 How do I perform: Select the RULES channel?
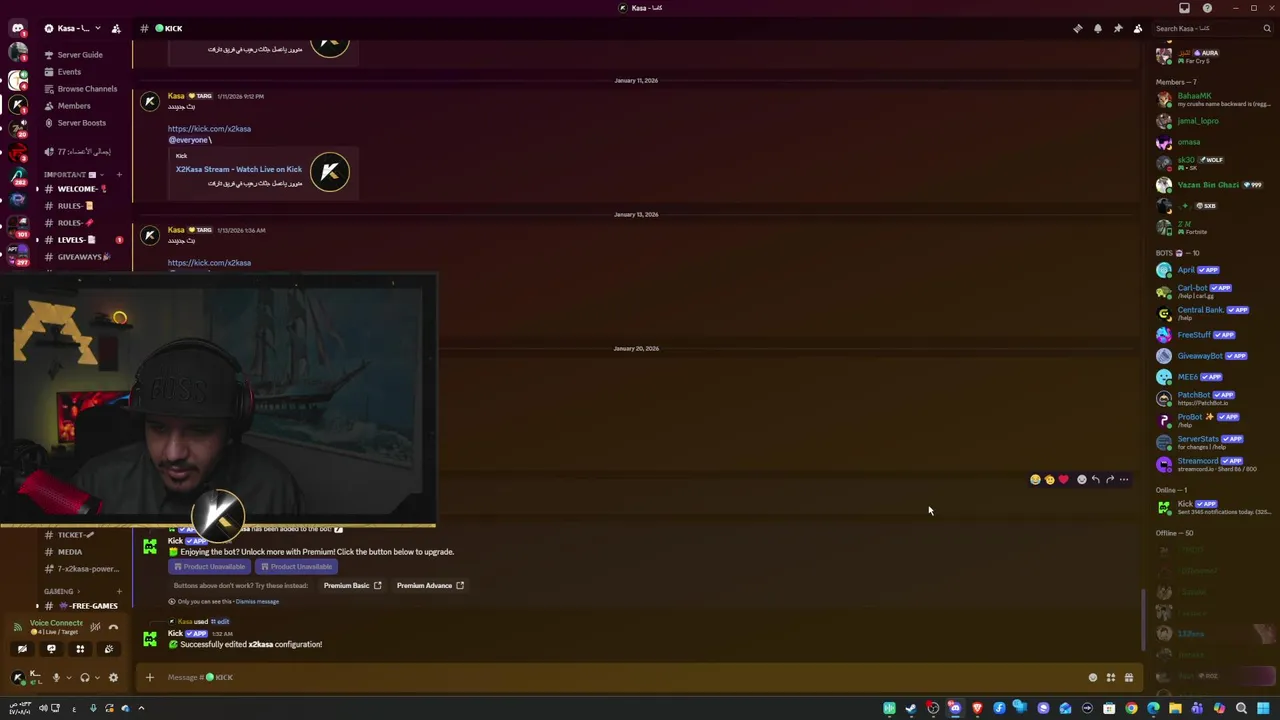[75, 206]
